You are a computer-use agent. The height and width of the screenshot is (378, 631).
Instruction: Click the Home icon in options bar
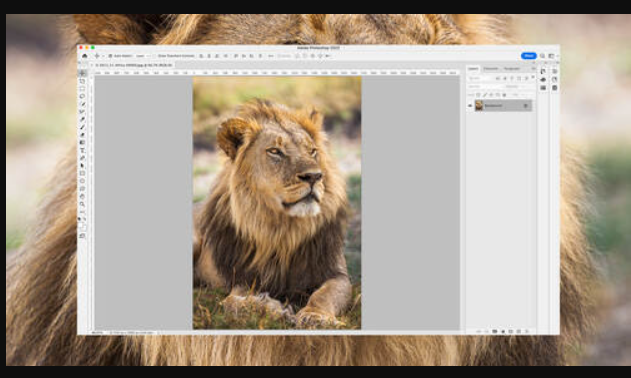[85, 56]
